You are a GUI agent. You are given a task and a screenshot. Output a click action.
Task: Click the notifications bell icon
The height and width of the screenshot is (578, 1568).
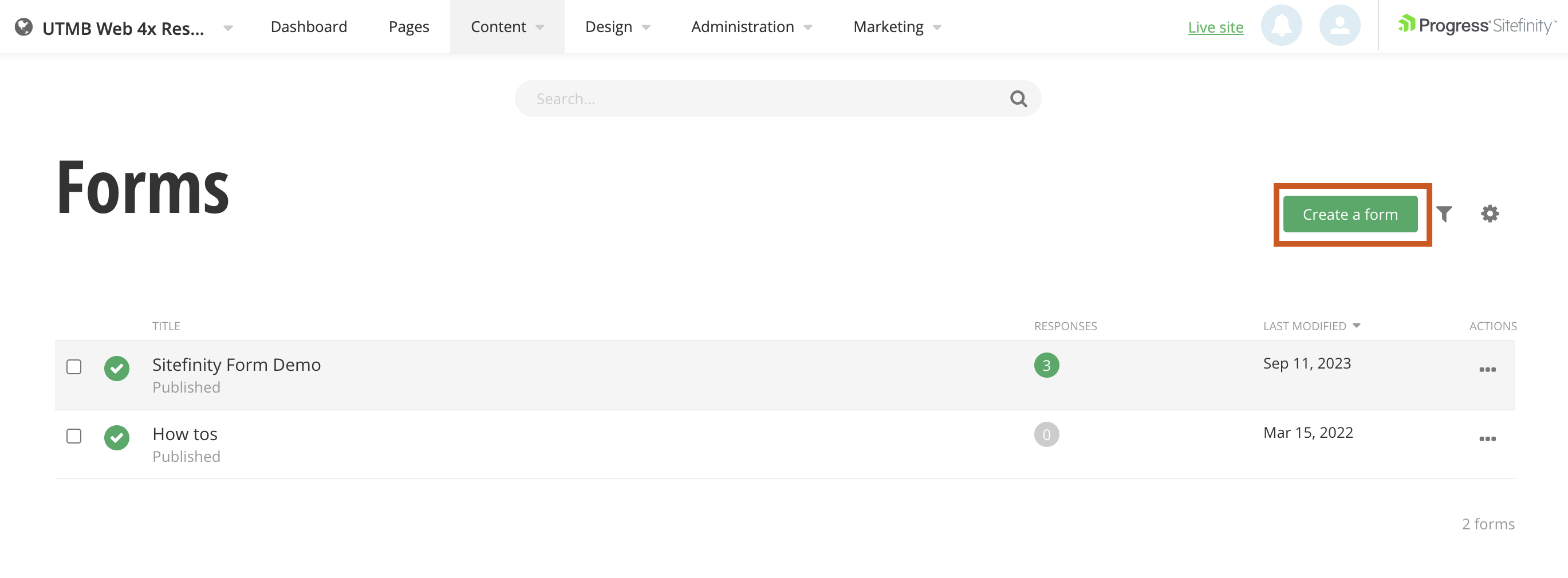click(x=1281, y=26)
